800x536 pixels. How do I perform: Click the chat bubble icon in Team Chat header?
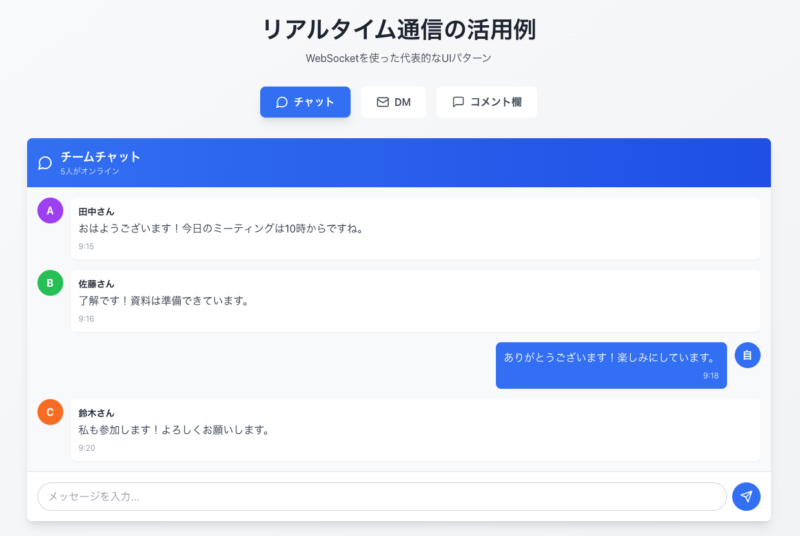click(x=45, y=163)
